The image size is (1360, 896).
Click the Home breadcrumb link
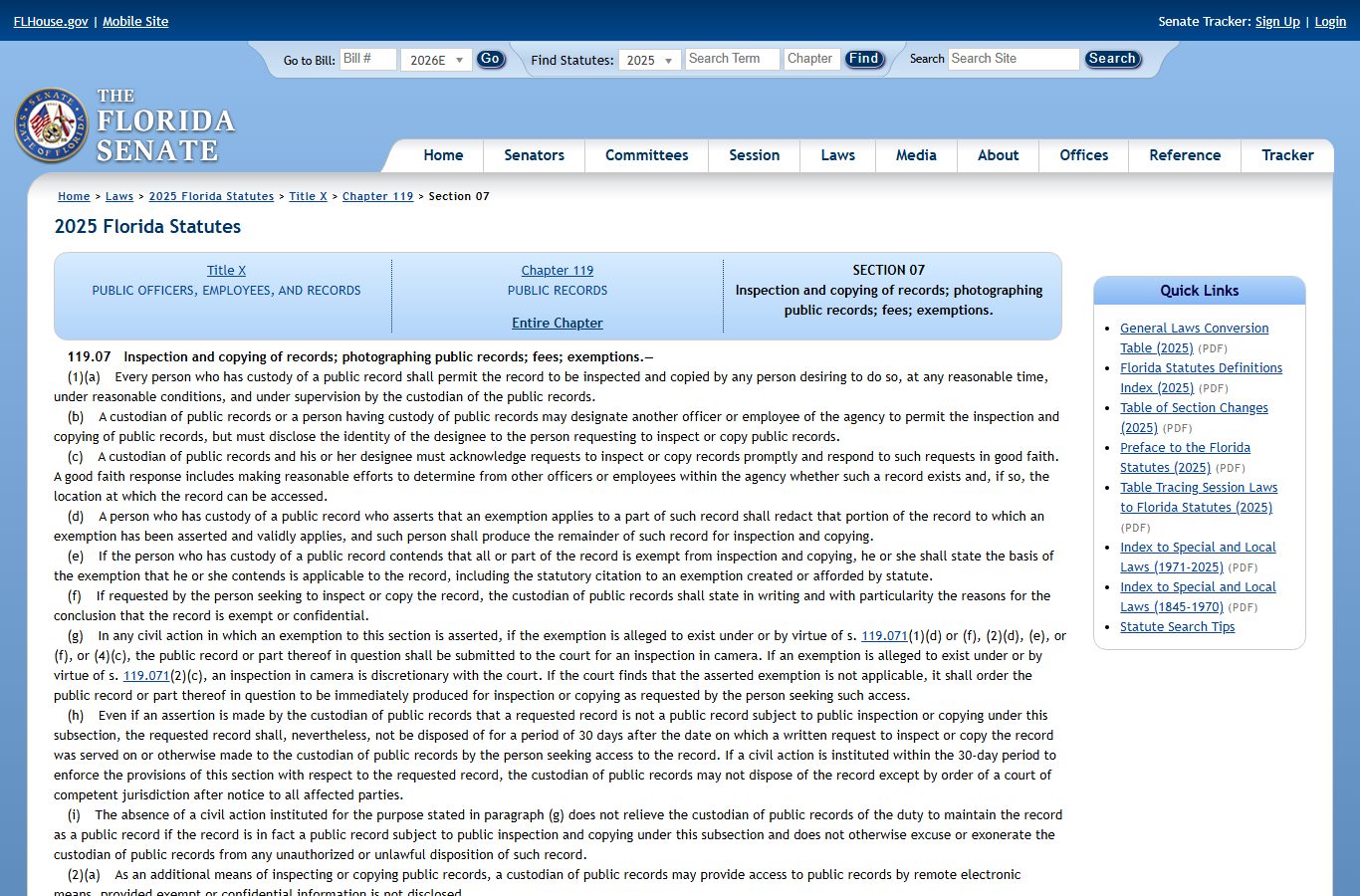74,197
